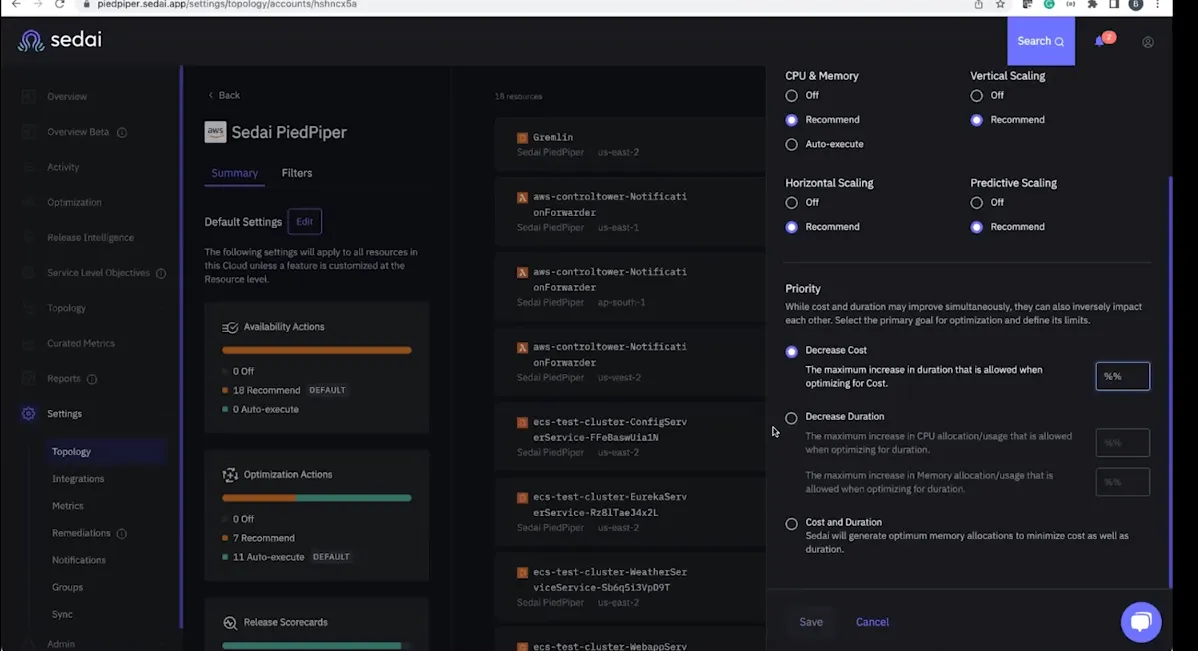
Task: Set Vertical Scaling to Recommend
Action: (x=976, y=120)
